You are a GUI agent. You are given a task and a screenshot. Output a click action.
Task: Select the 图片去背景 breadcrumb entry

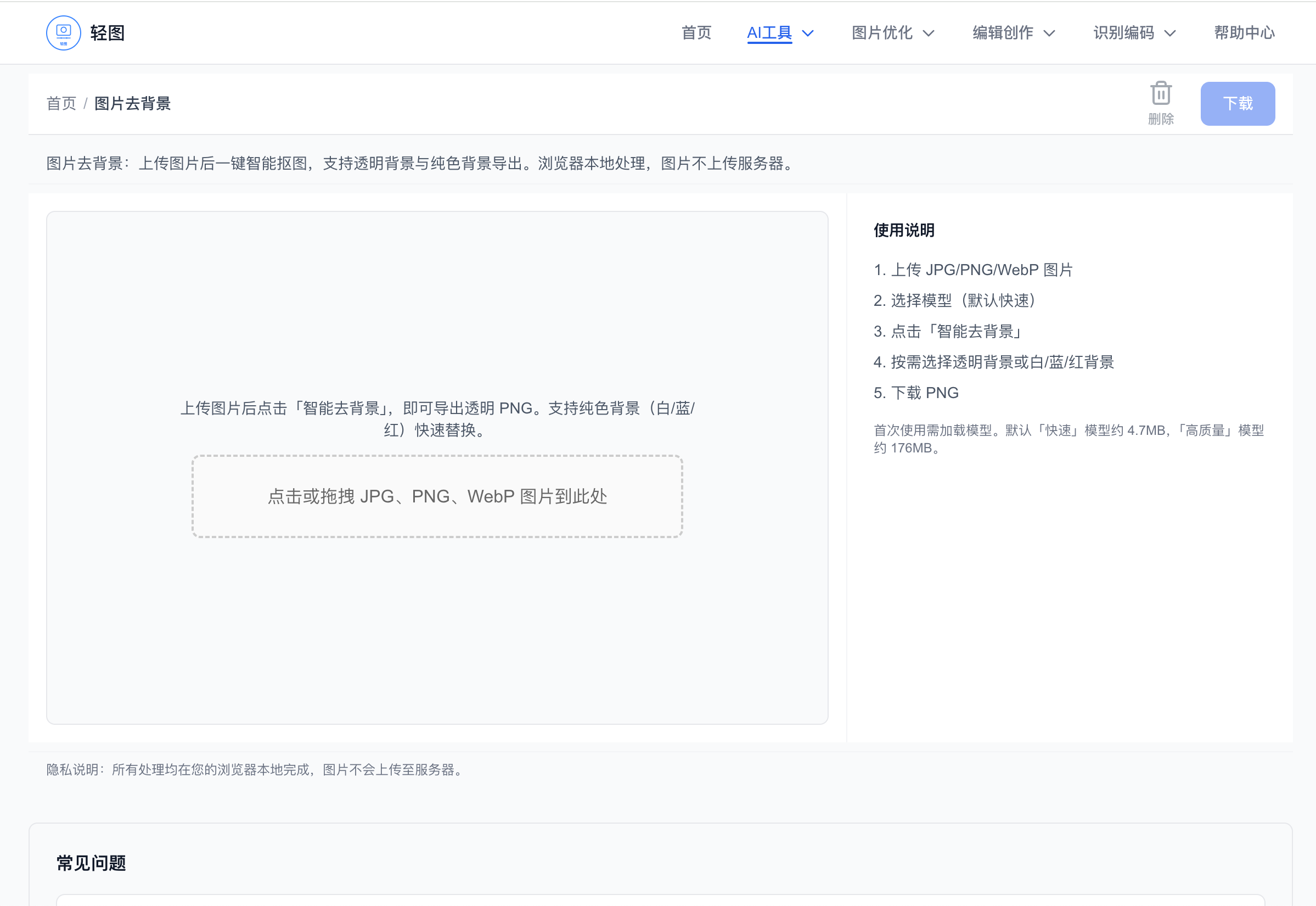(132, 104)
